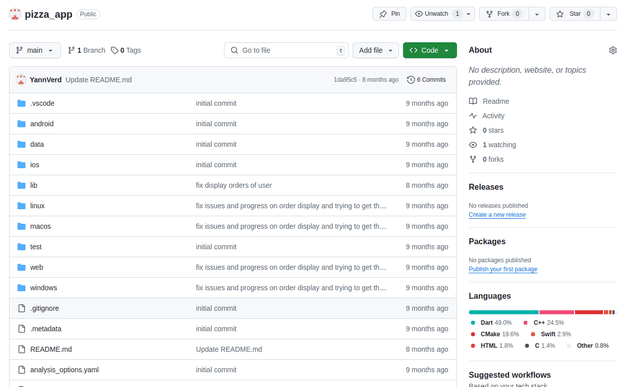Open the .gitignore file
The width and height of the screenshot is (640, 387).
point(44,308)
